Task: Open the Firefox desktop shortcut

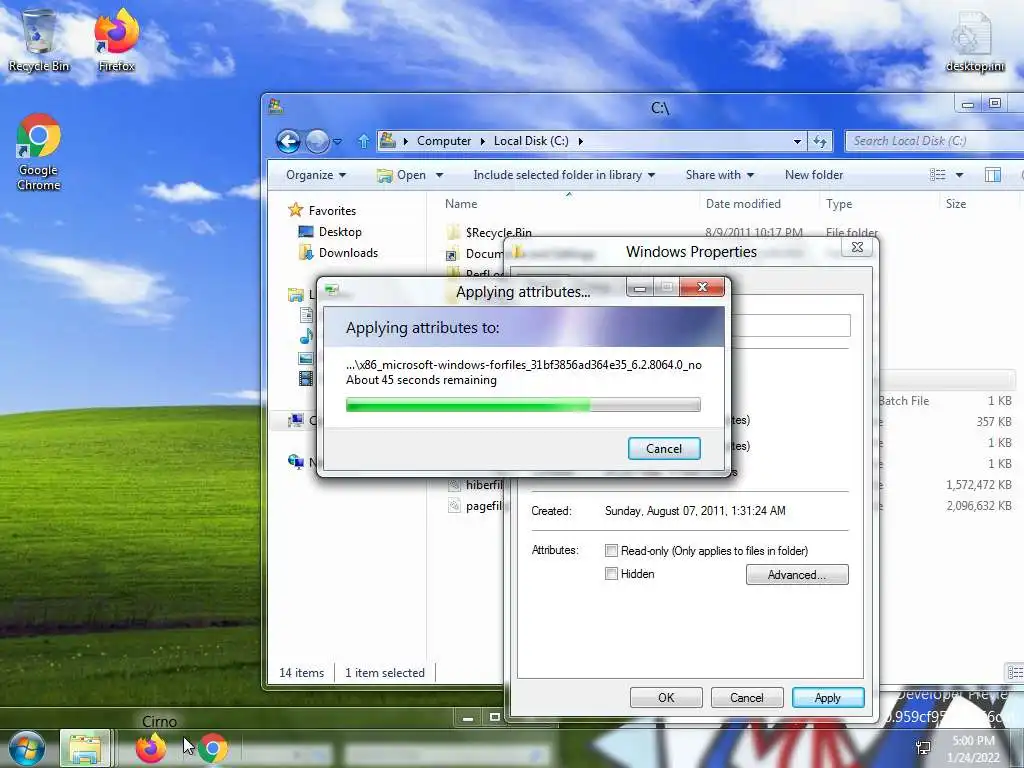Action: (116, 40)
